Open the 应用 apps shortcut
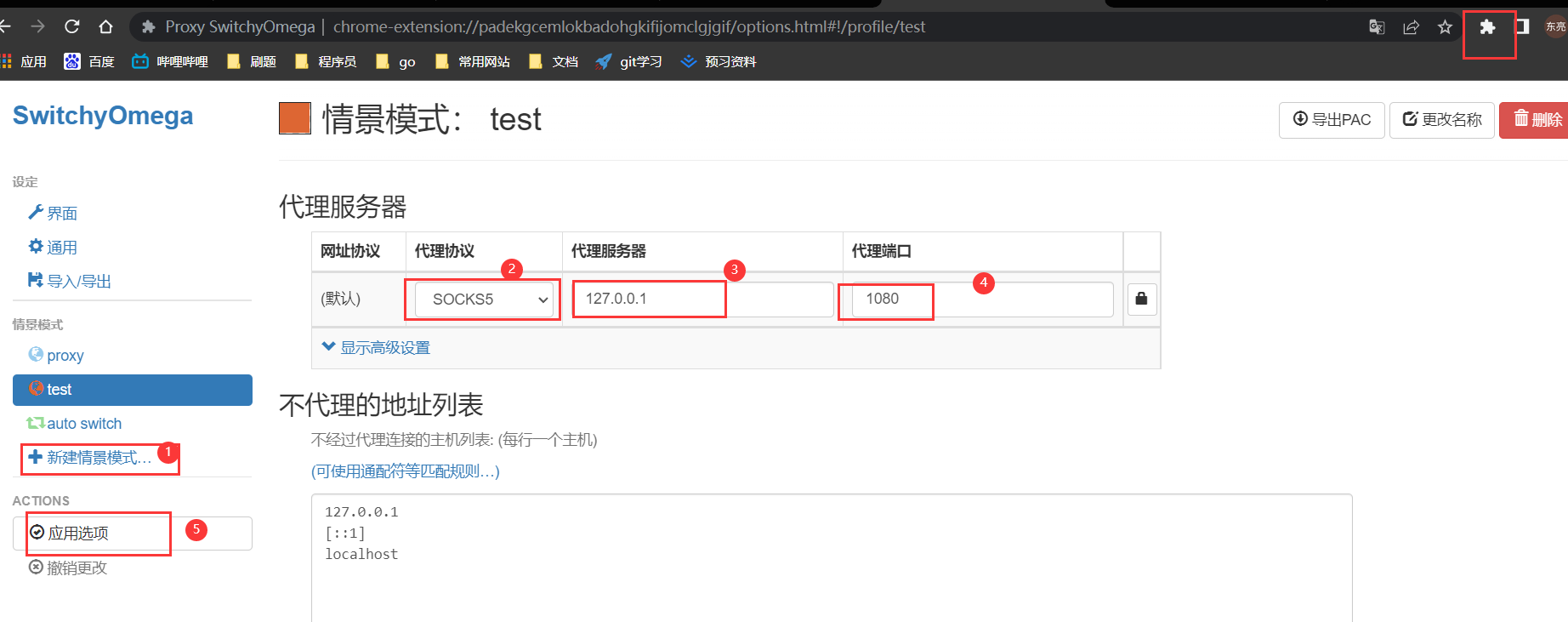 tap(25, 61)
